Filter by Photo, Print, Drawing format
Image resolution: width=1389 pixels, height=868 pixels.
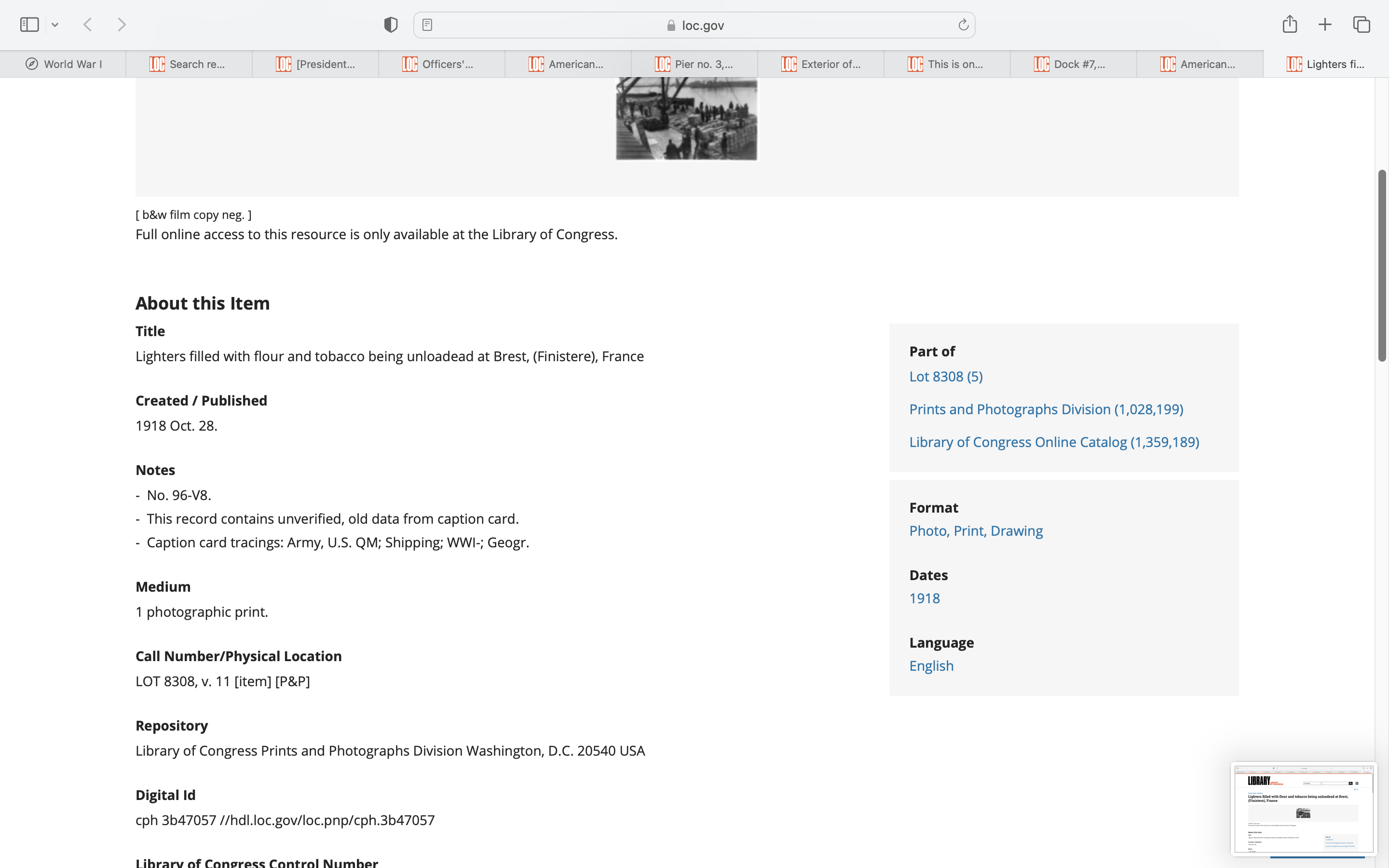pyautogui.click(x=976, y=531)
